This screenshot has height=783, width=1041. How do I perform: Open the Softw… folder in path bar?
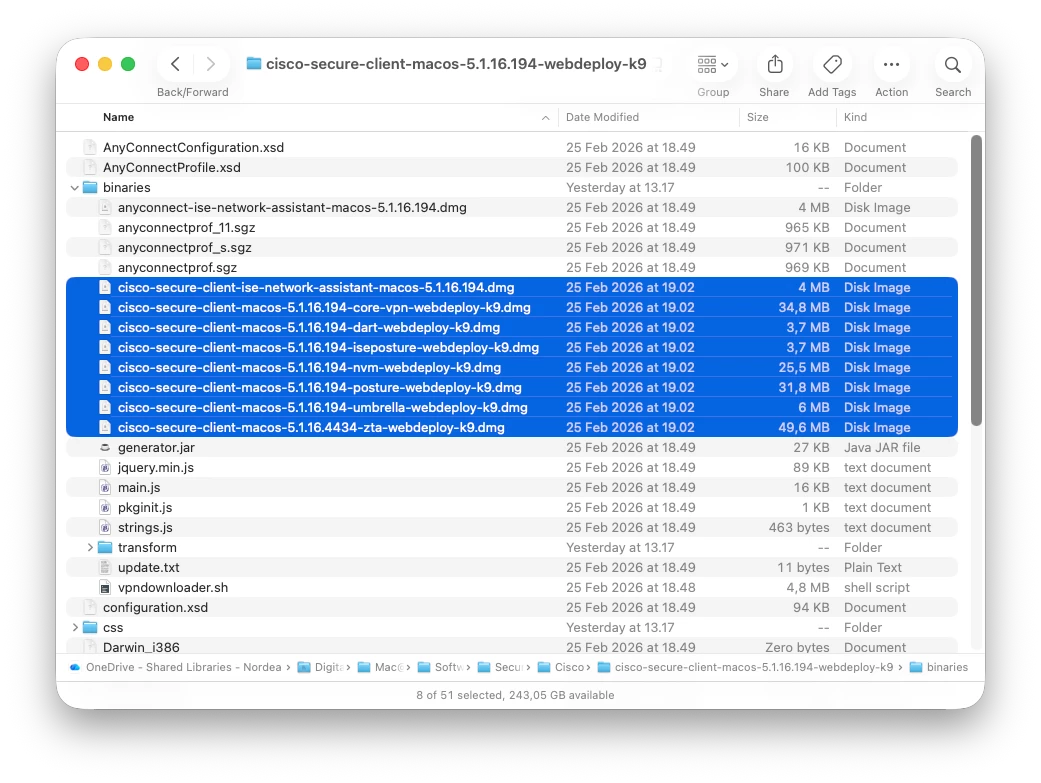440,667
